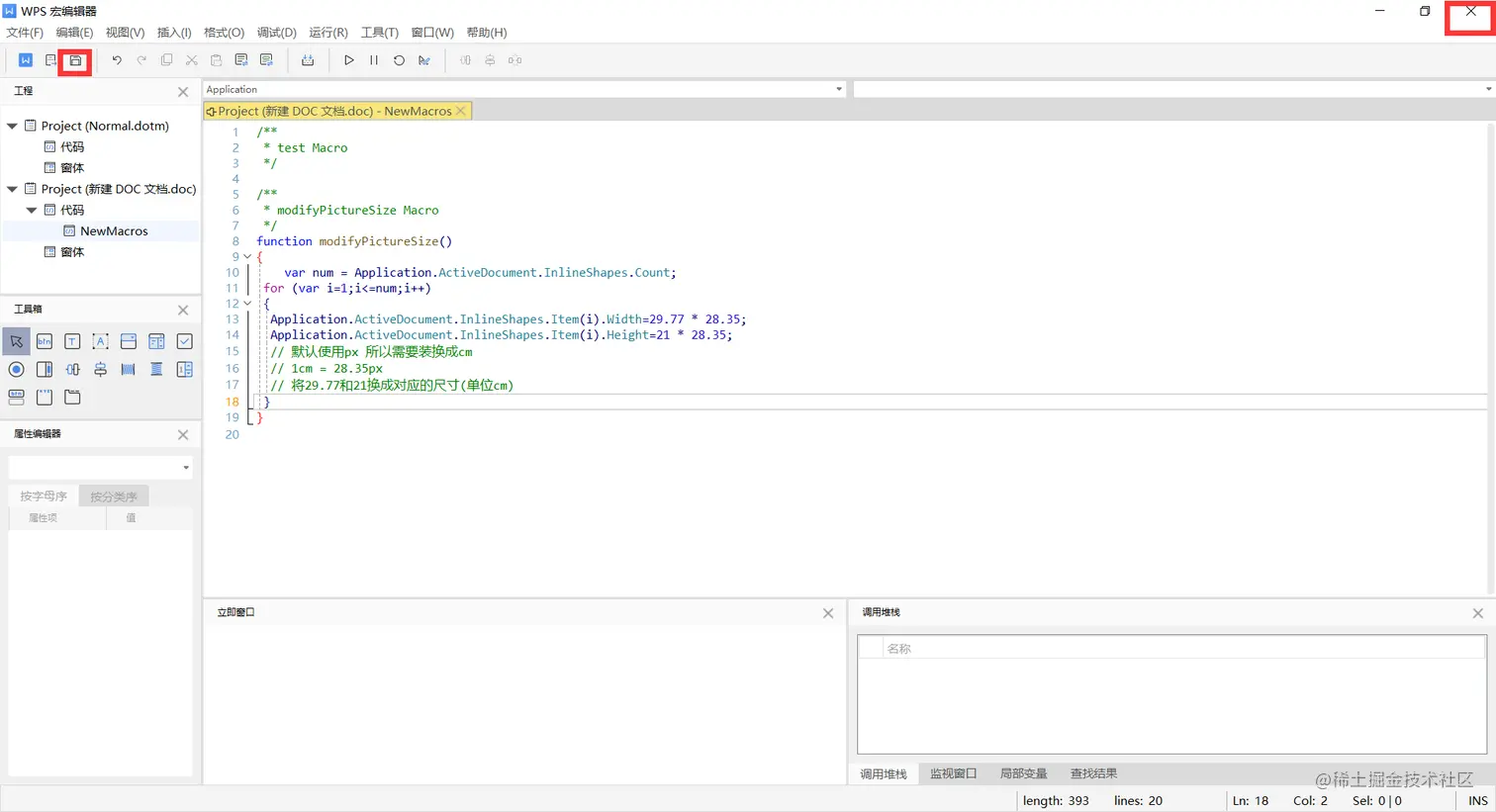Select the 'xyz' frame control in toolbox

click(x=45, y=397)
